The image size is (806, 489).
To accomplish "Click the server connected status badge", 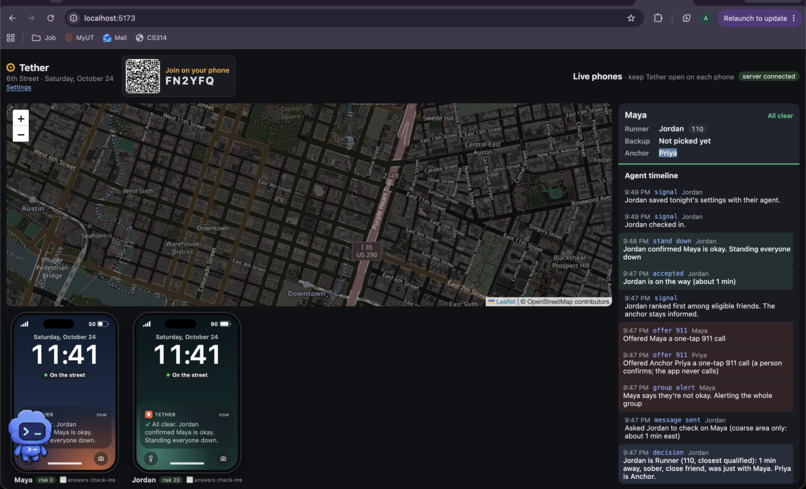I will tap(768, 76).
